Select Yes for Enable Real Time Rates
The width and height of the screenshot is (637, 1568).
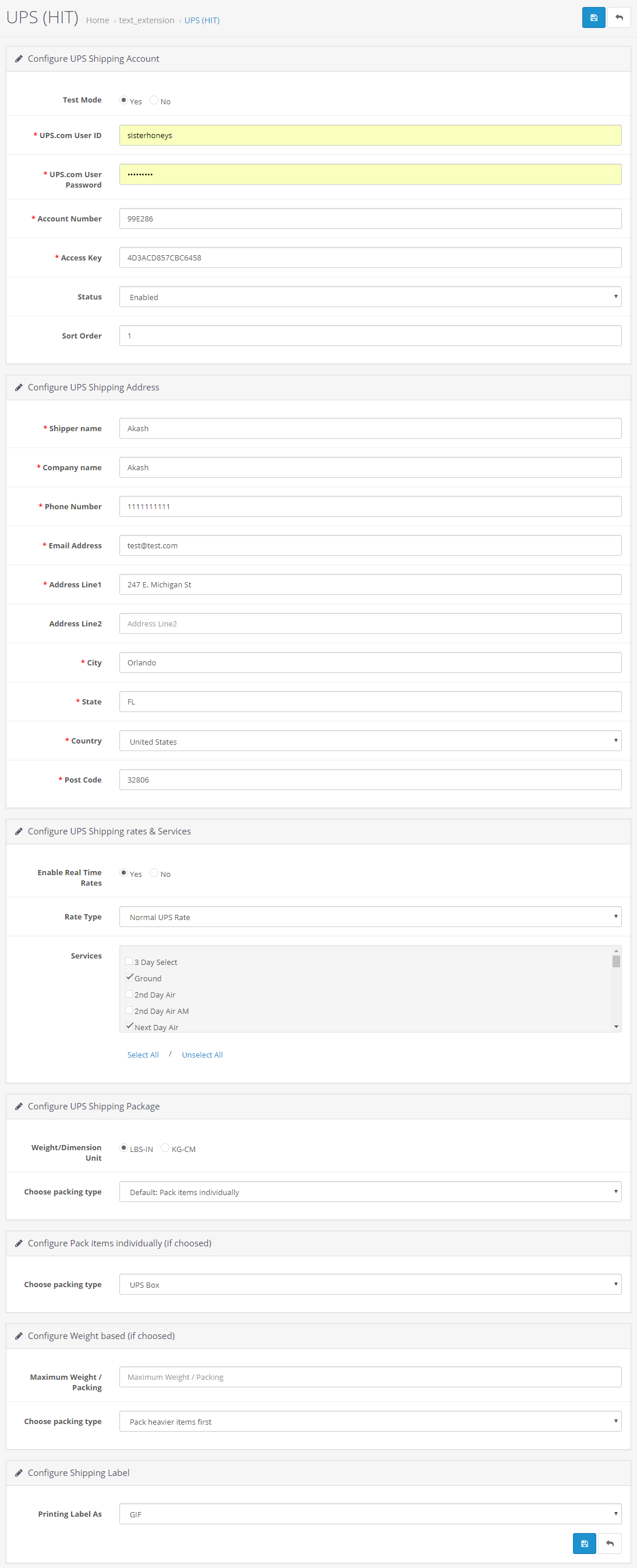[123, 873]
